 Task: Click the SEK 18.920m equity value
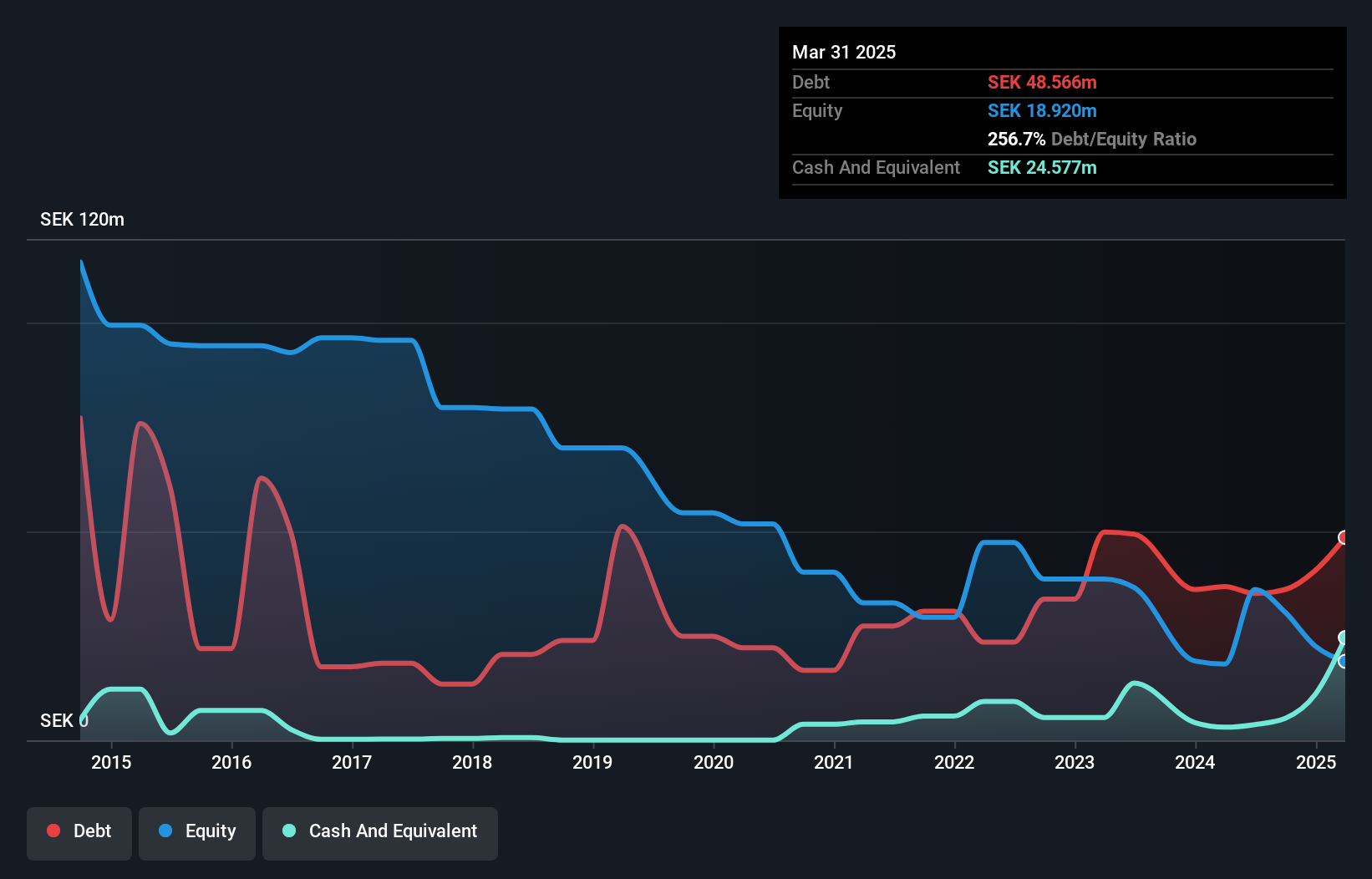[1042, 110]
